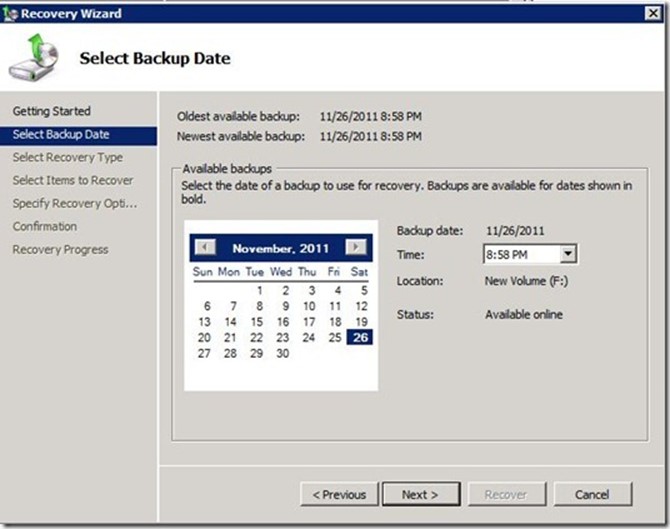Open the backup Time dropdown
Screen dimensions: 670x529
point(568,254)
